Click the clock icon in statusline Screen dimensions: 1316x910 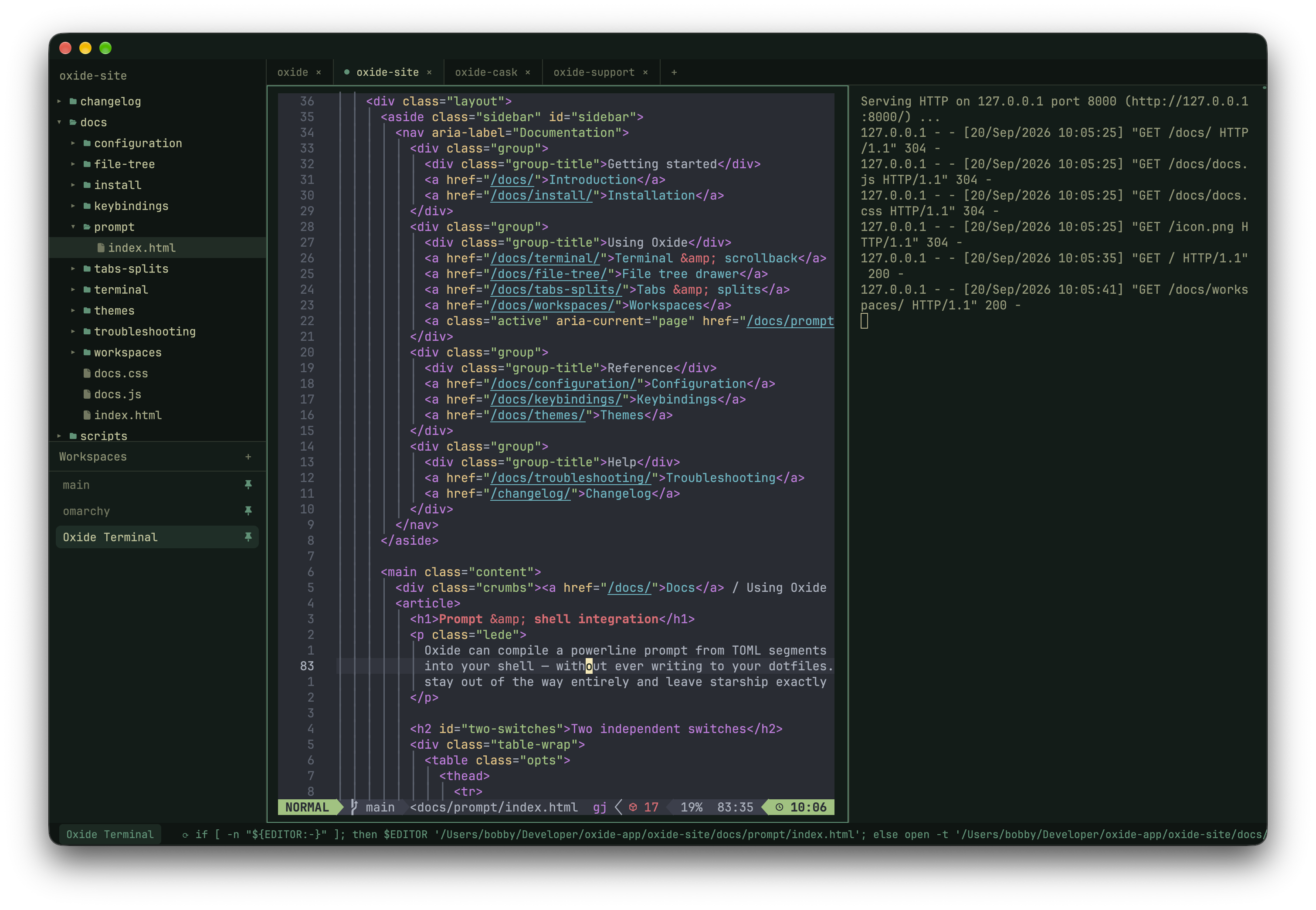coord(779,808)
